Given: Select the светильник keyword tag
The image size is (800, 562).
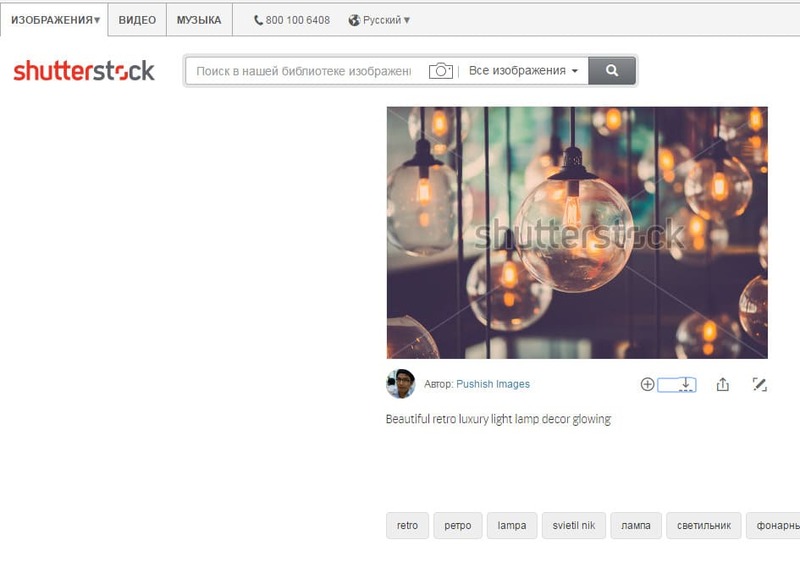Looking at the screenshot, I should pyautogui.click(x=704, y=525).
